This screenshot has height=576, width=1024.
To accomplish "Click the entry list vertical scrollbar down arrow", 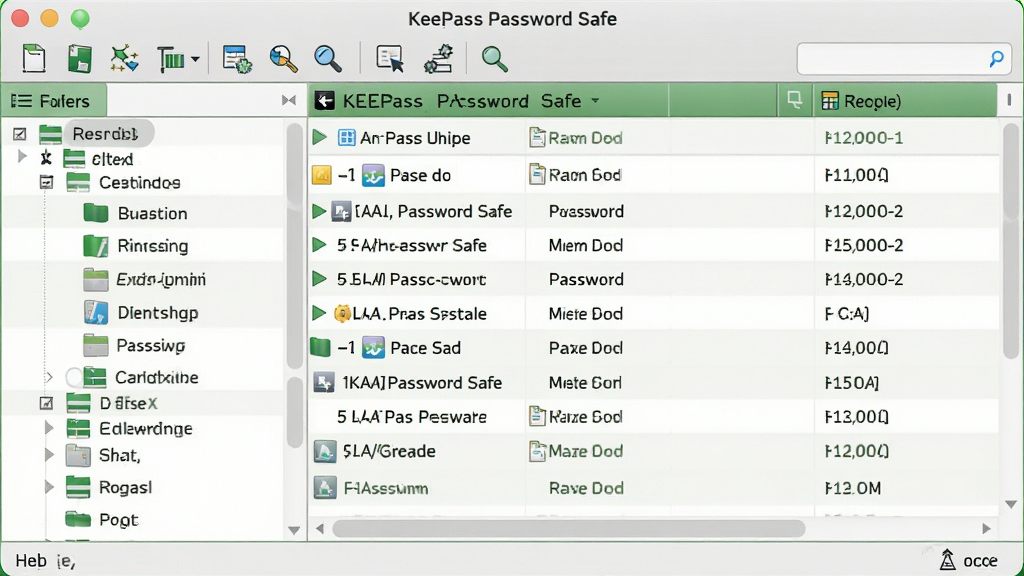I will coord(1011,504).
